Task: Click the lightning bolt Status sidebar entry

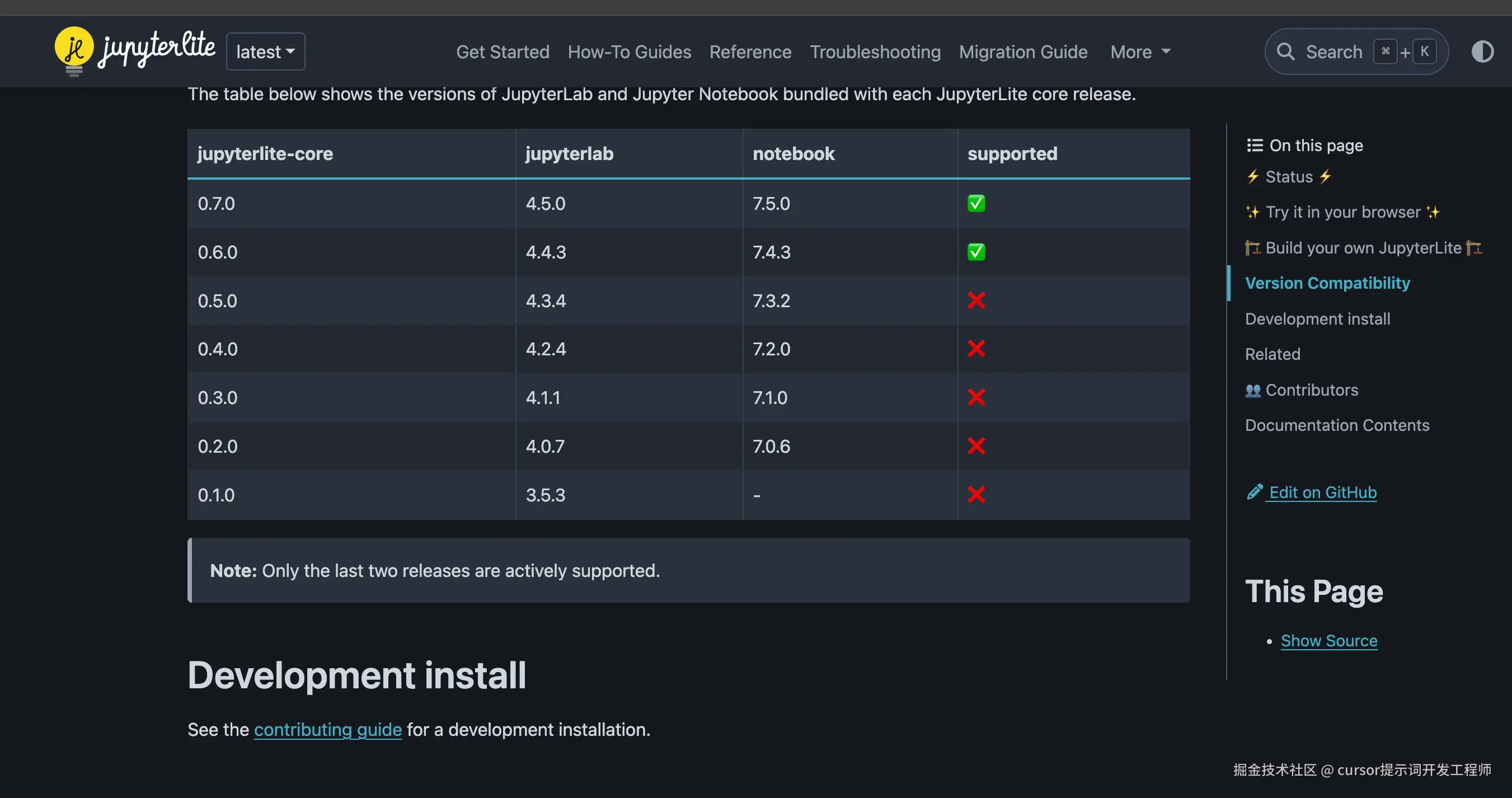Action: point(1288,177)
